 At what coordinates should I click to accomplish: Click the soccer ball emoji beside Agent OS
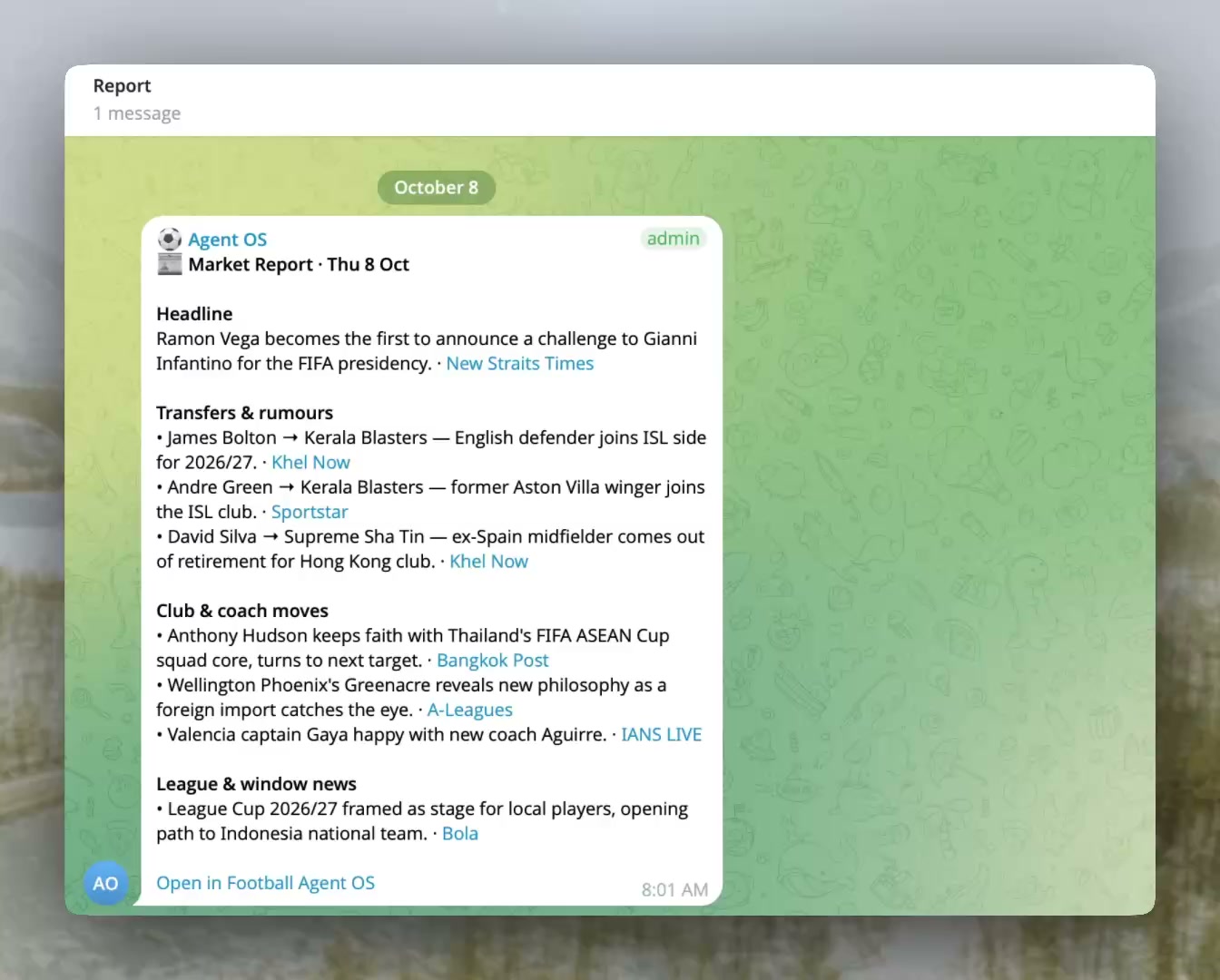point(170,240)
